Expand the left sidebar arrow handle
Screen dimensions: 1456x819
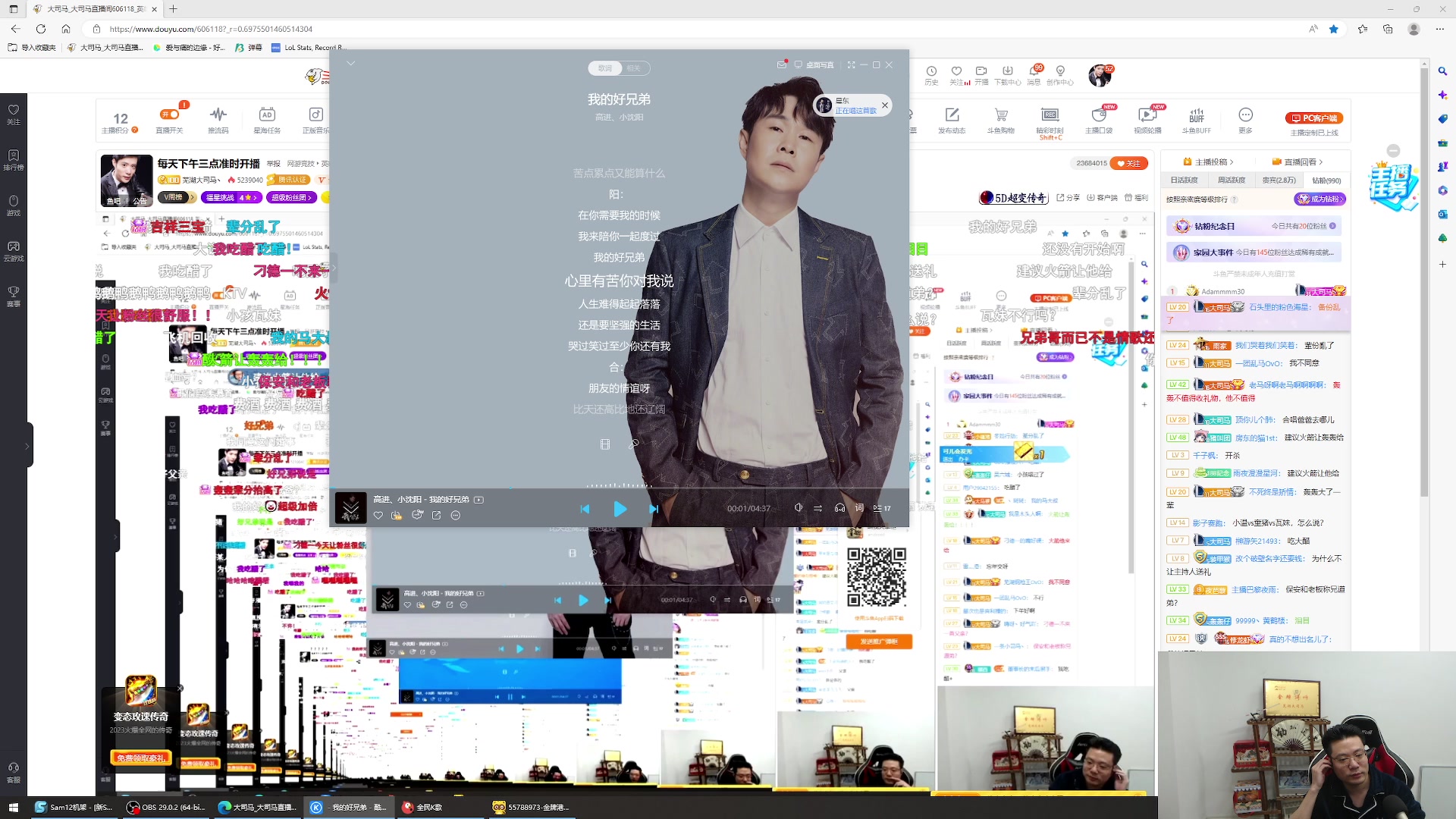[x=27, y=446]
